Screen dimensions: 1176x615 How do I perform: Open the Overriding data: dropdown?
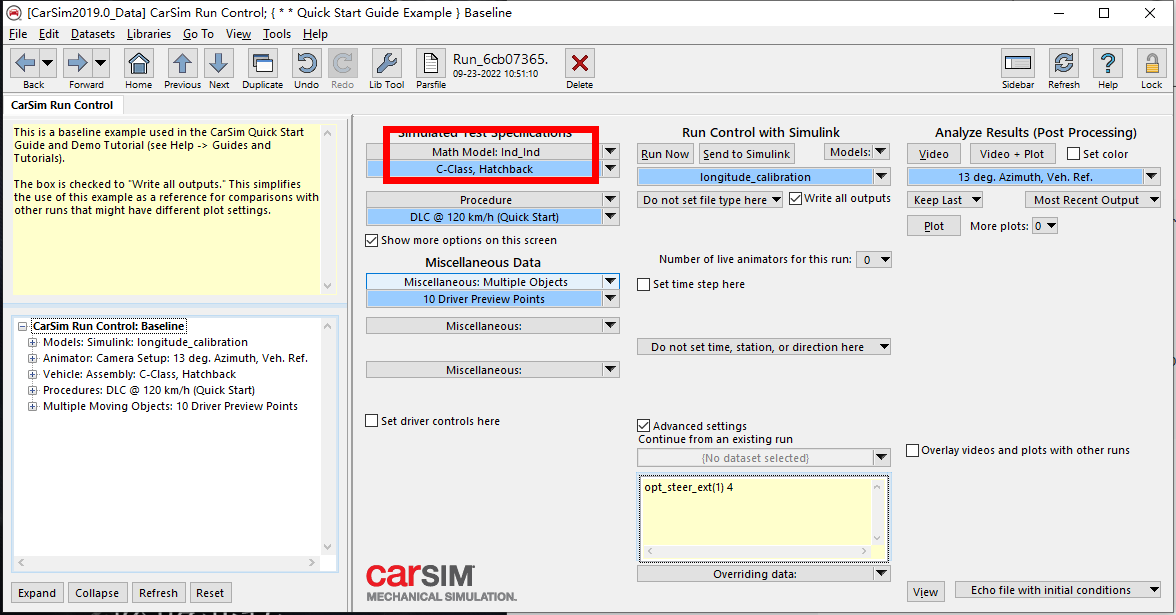(881, 574)
